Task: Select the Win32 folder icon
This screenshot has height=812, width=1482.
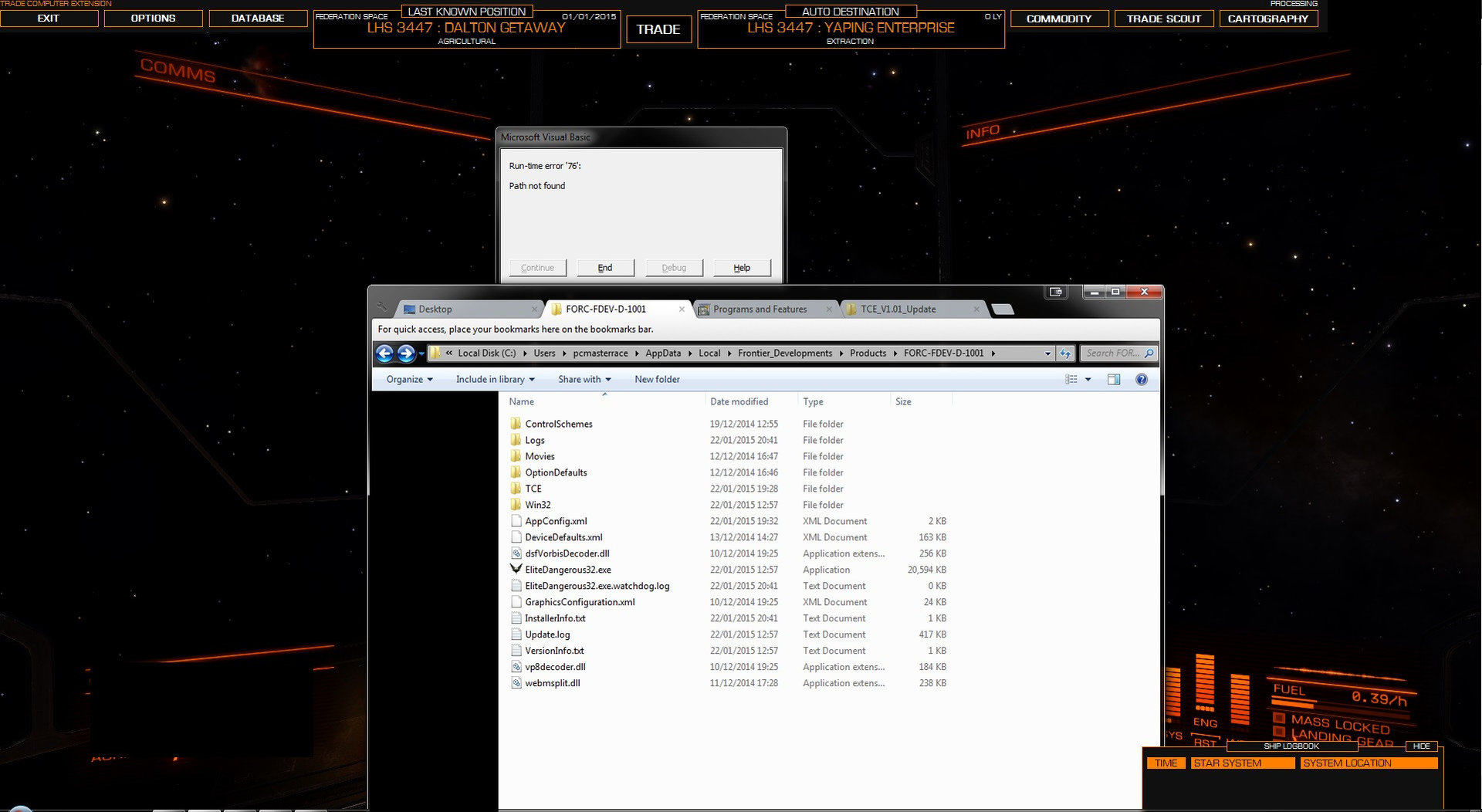Action: point(516,505)
